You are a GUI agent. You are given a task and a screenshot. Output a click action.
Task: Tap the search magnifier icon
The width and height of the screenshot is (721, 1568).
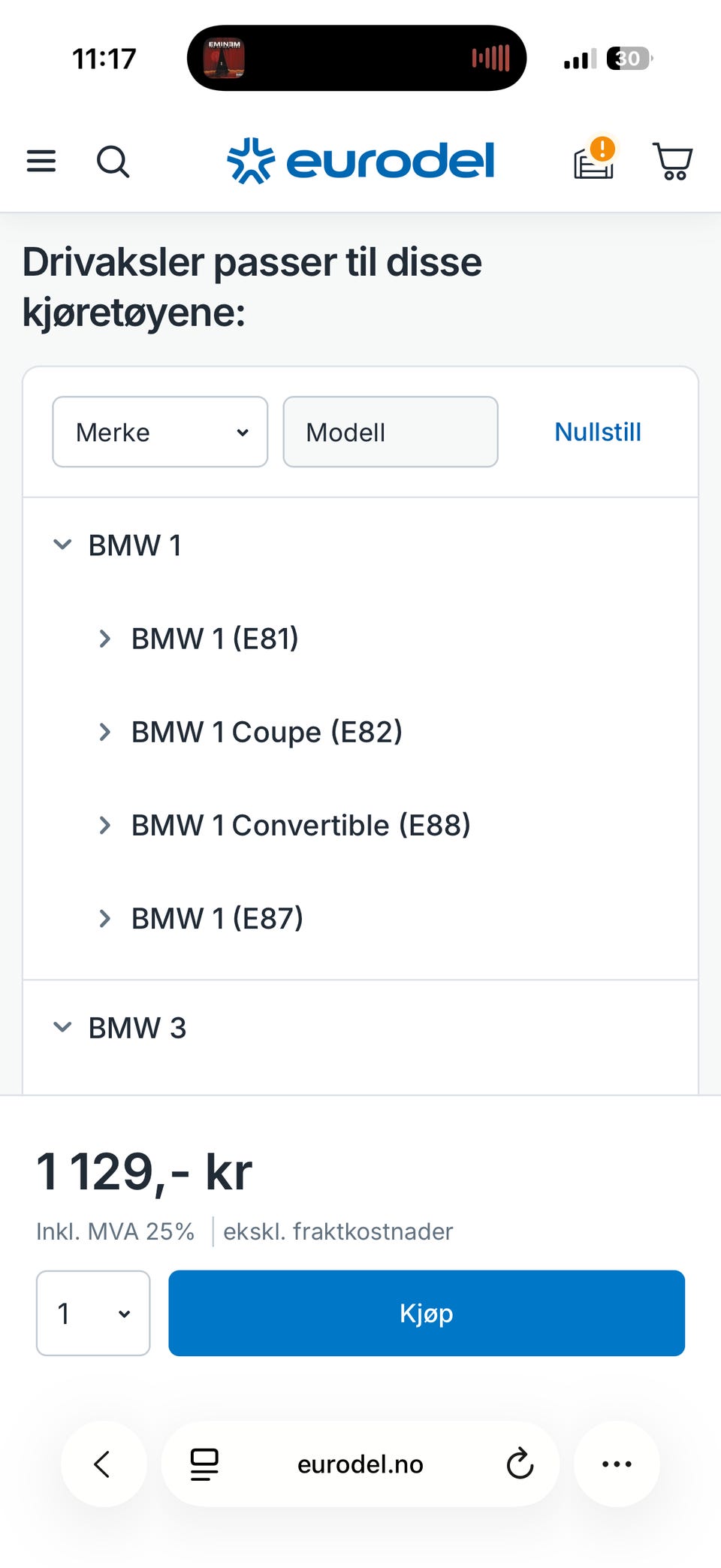click(x=113, y=162)
